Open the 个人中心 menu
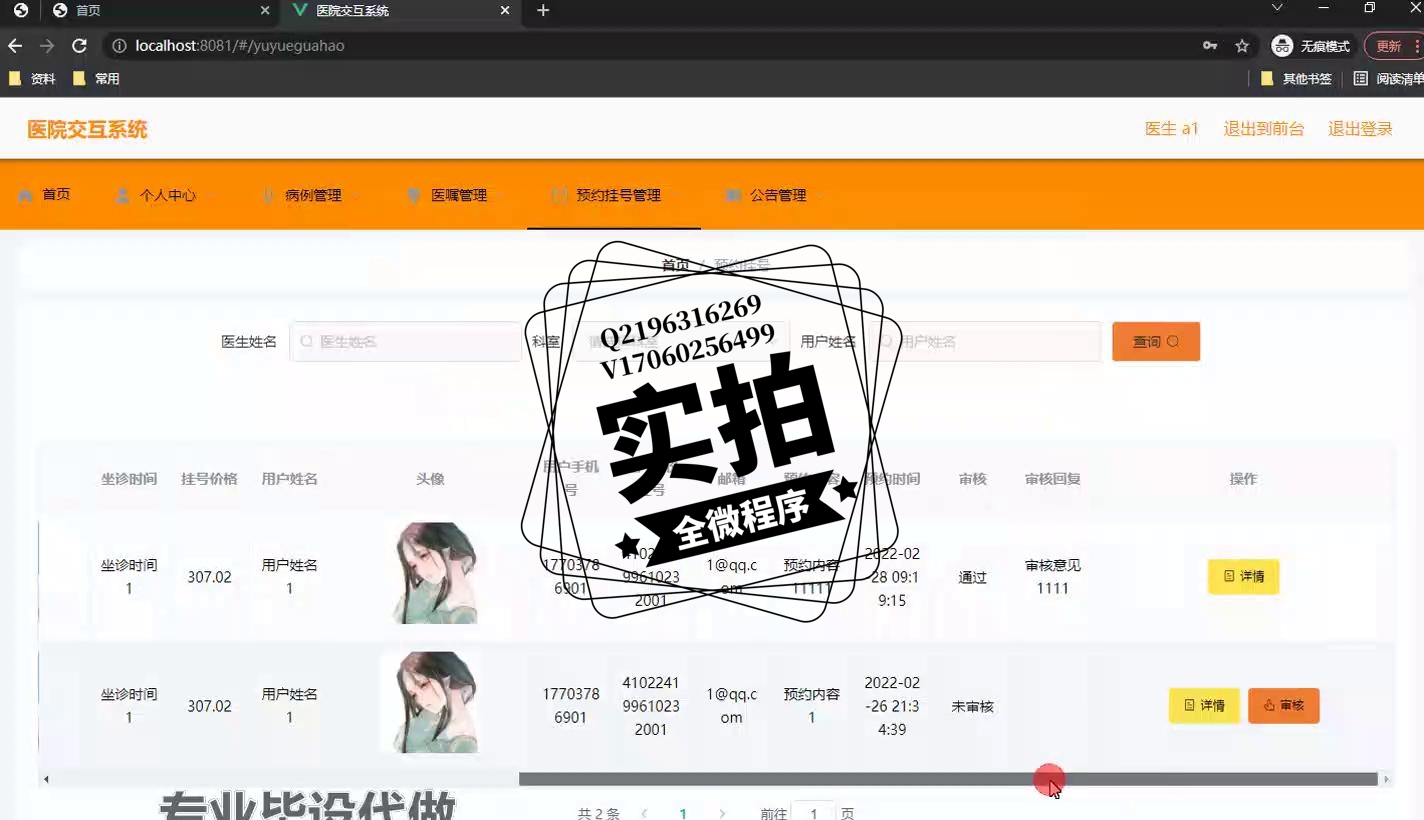Screen dimensions: 1424x820 166,195
